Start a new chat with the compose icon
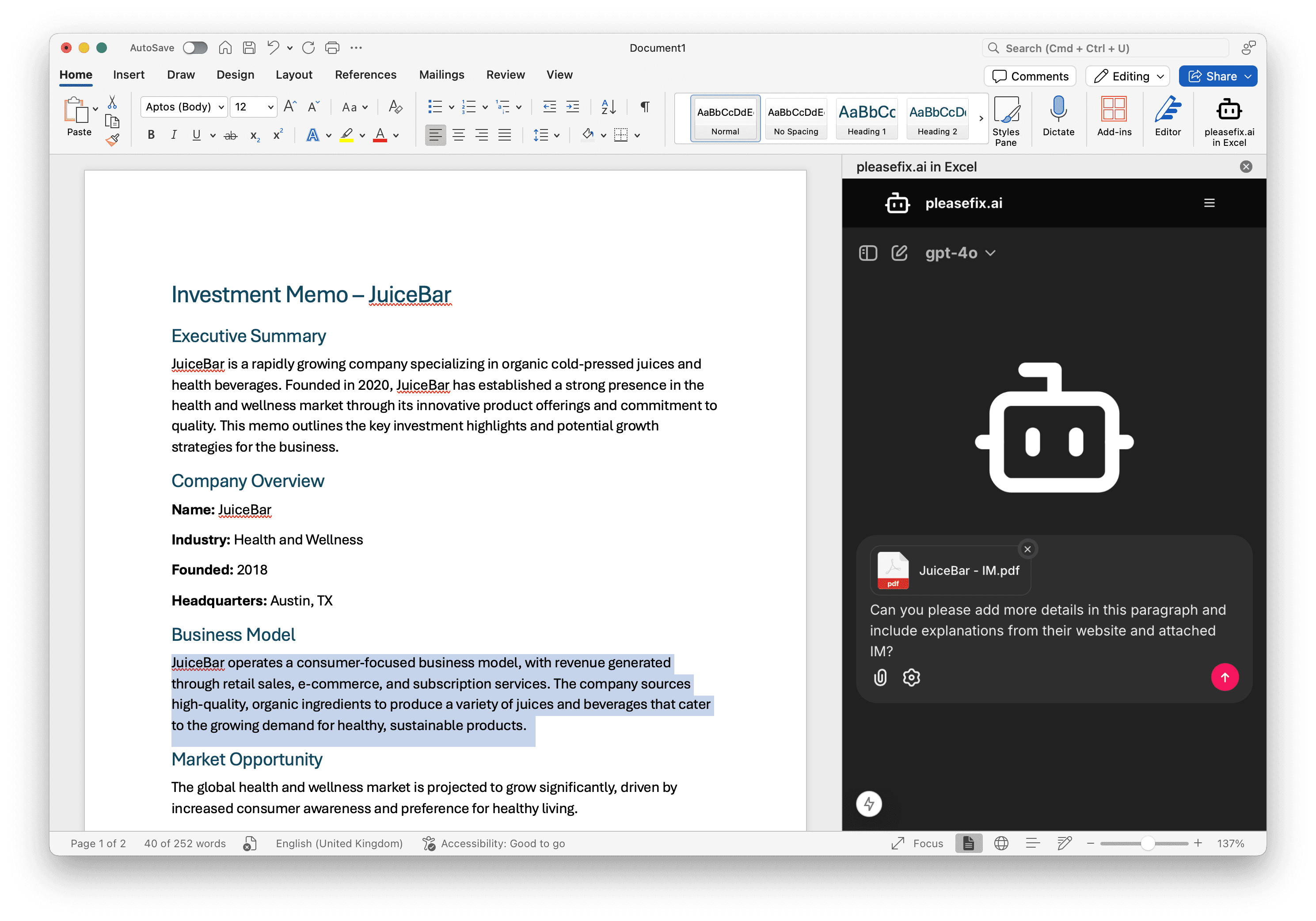 pos(899,253)
